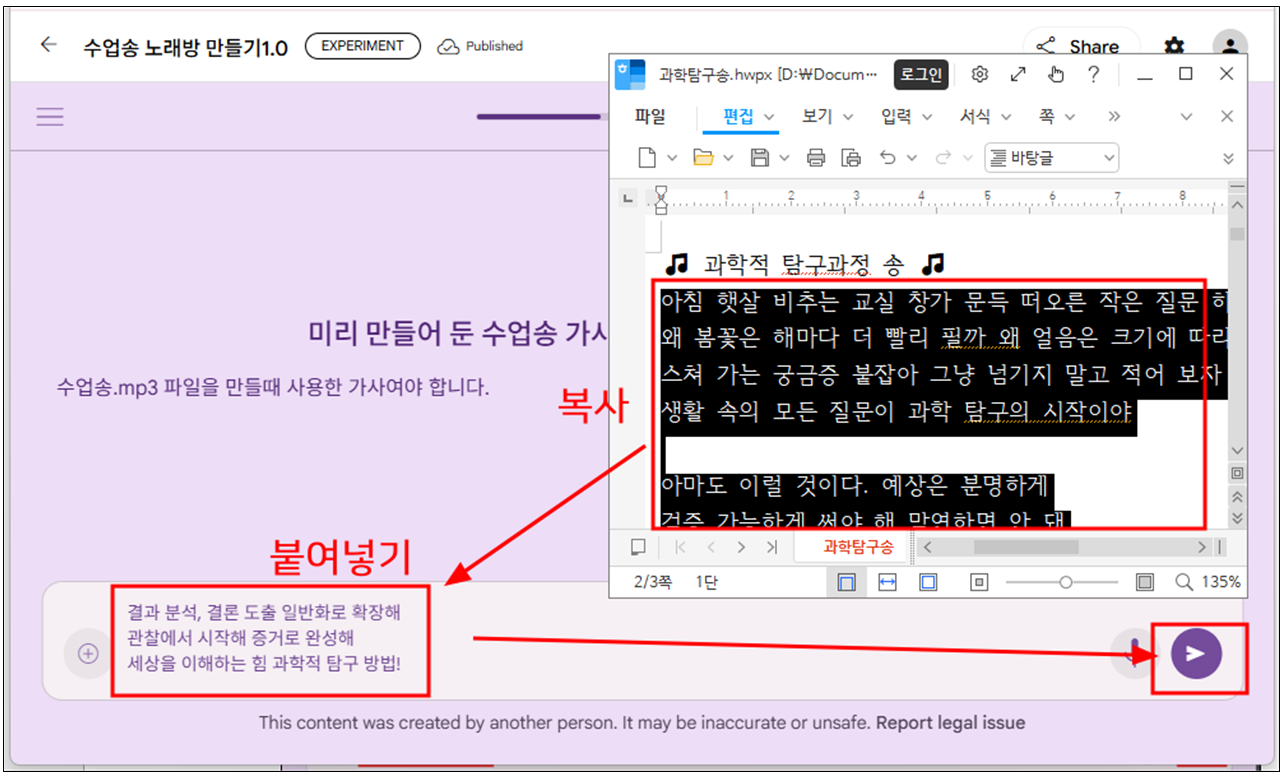1283x777 pixels.
Task: Jump to next page with double-down chevrons
Action: pos(1237,518)
